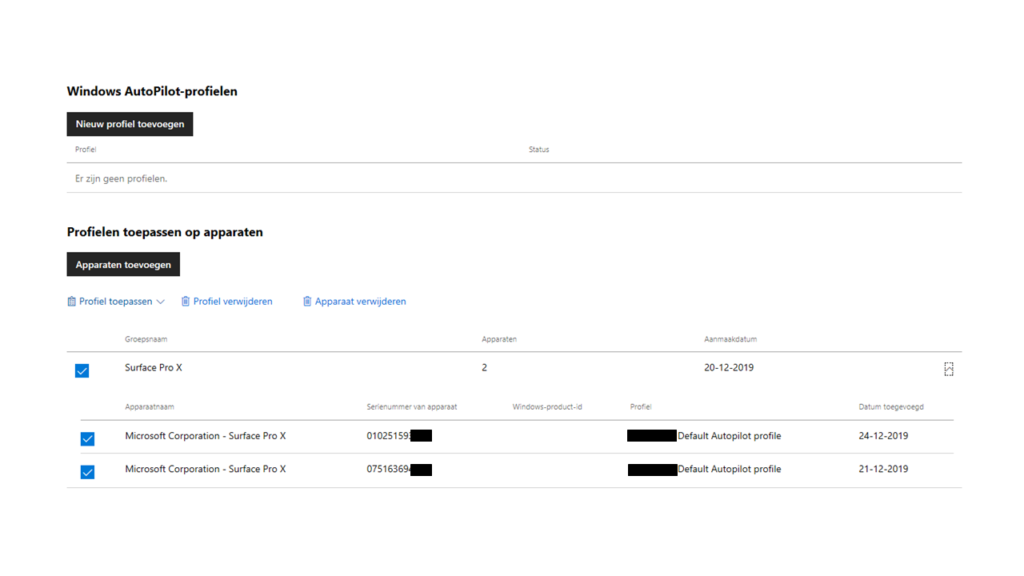Viewport: 1024px width, 576px height.
Task: Click the Groepsnaam column header
Action: [146, 340]
